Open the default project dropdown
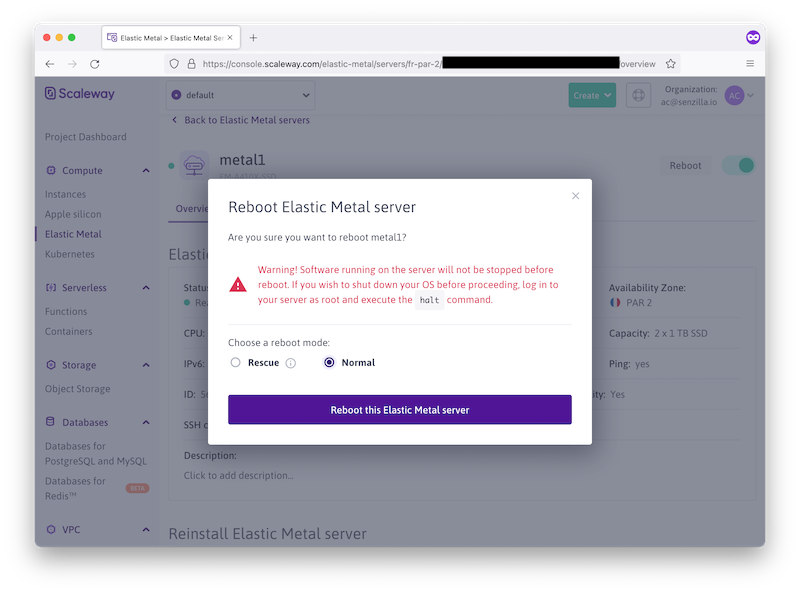The height and width of the screenshot is (593, 800). tap(240, 95)
